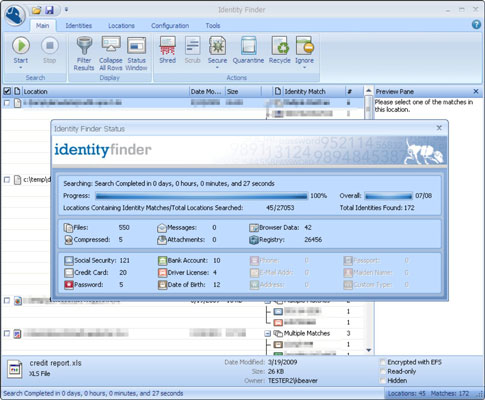Toggle the Hidden attribute checkbox

click(382, 380)
